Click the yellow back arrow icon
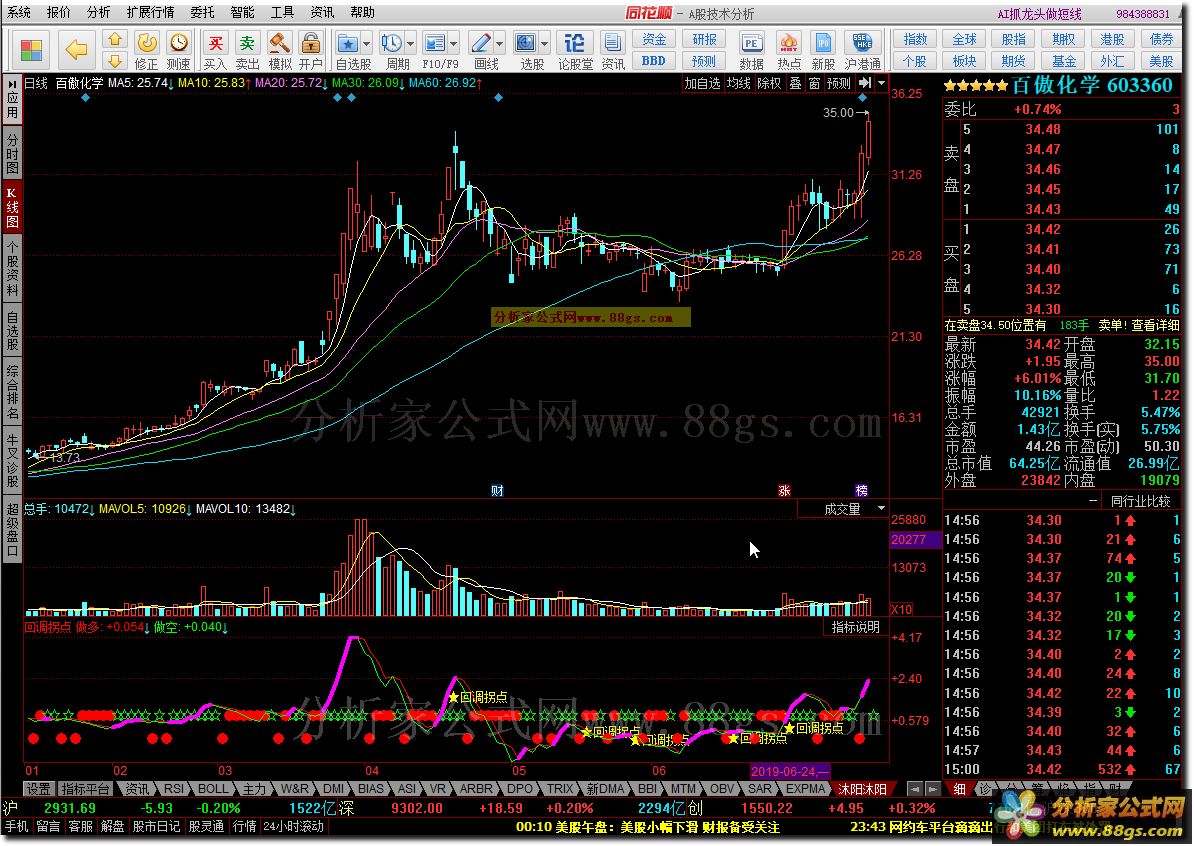 click(77, 50)
